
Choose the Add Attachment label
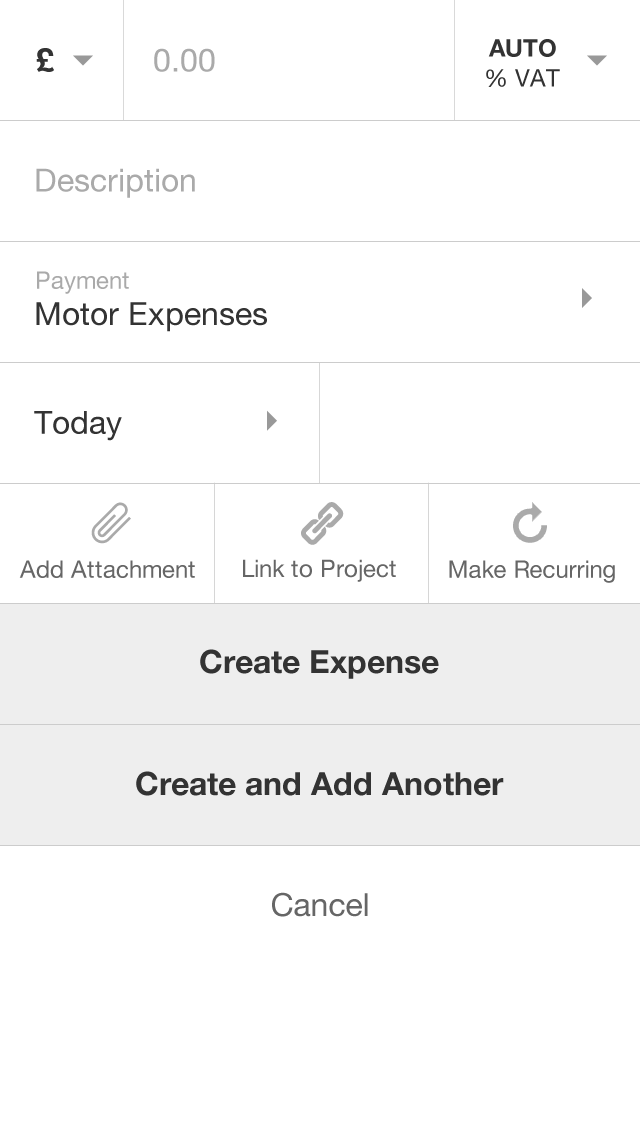click(x=108, y=570)
